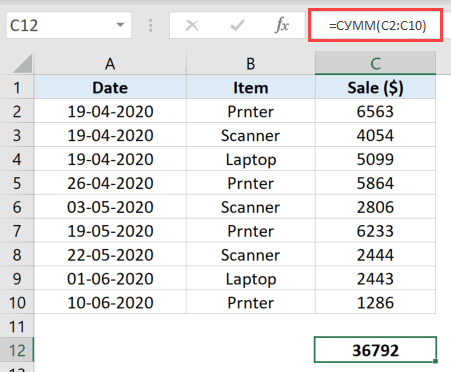
Task: Select the Prnter cell in row 10
Action: [251, 303]
